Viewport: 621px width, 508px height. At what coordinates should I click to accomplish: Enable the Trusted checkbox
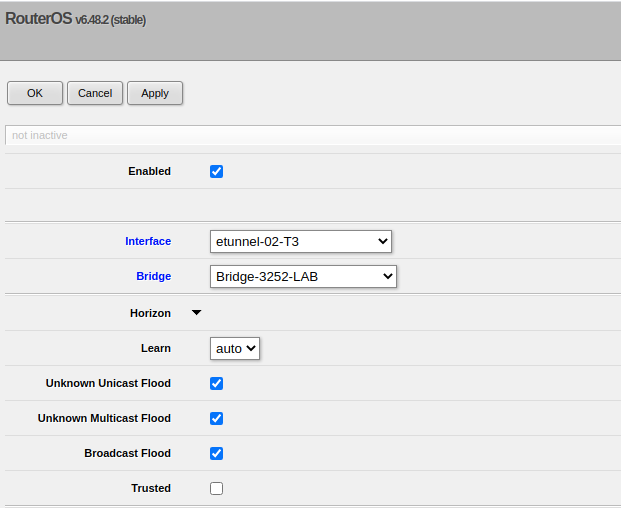coord(216,488)
